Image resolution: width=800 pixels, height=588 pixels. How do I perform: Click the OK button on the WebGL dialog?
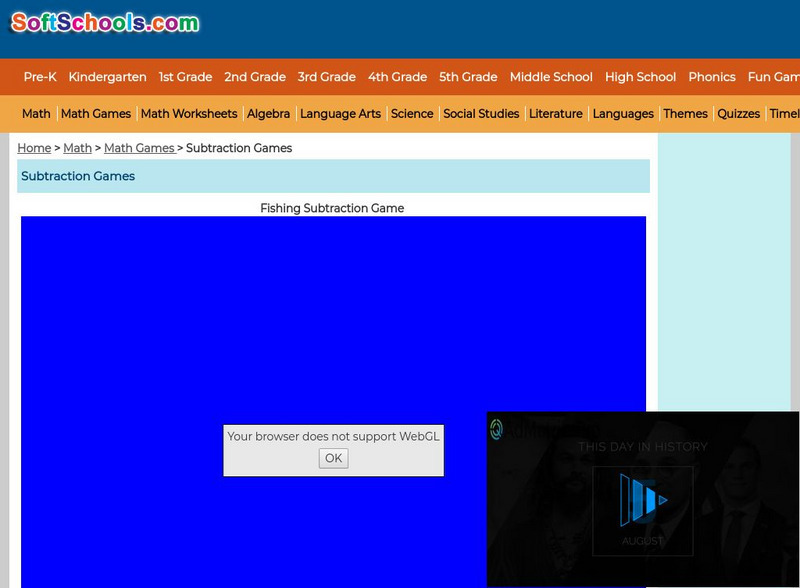[333, 458]
